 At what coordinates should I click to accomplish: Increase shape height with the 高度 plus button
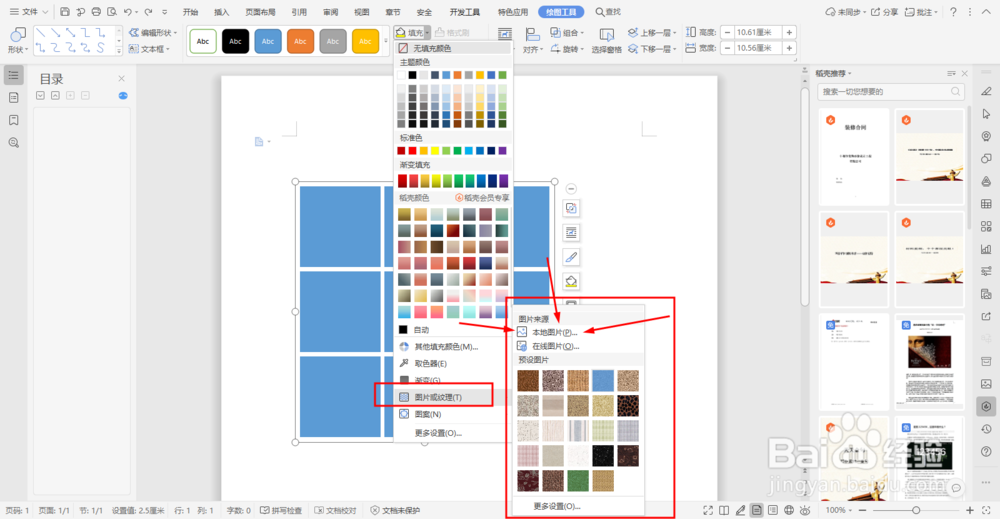point(789,33)
